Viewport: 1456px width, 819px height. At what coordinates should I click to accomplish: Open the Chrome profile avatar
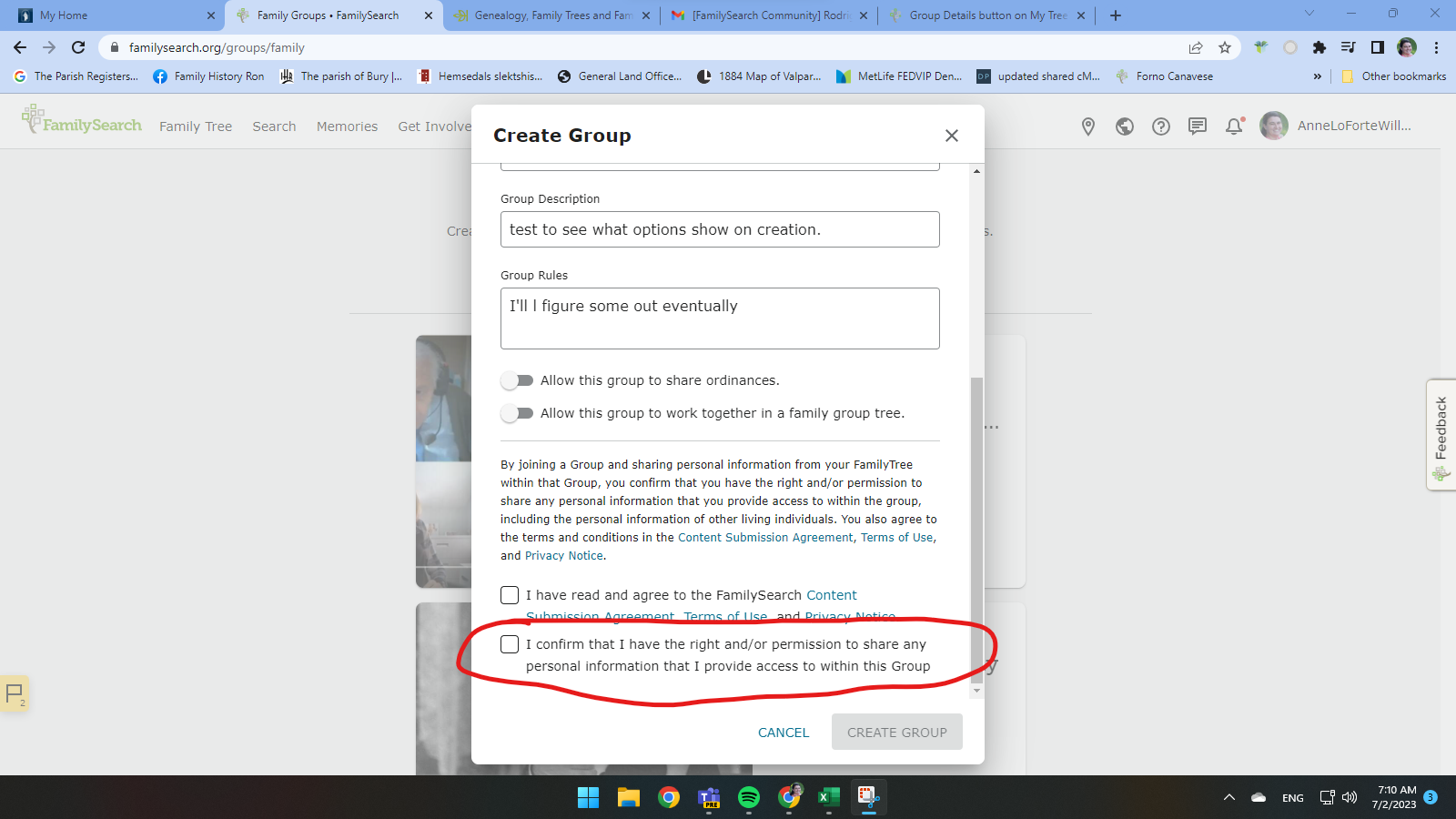(x=1407, y=47)
